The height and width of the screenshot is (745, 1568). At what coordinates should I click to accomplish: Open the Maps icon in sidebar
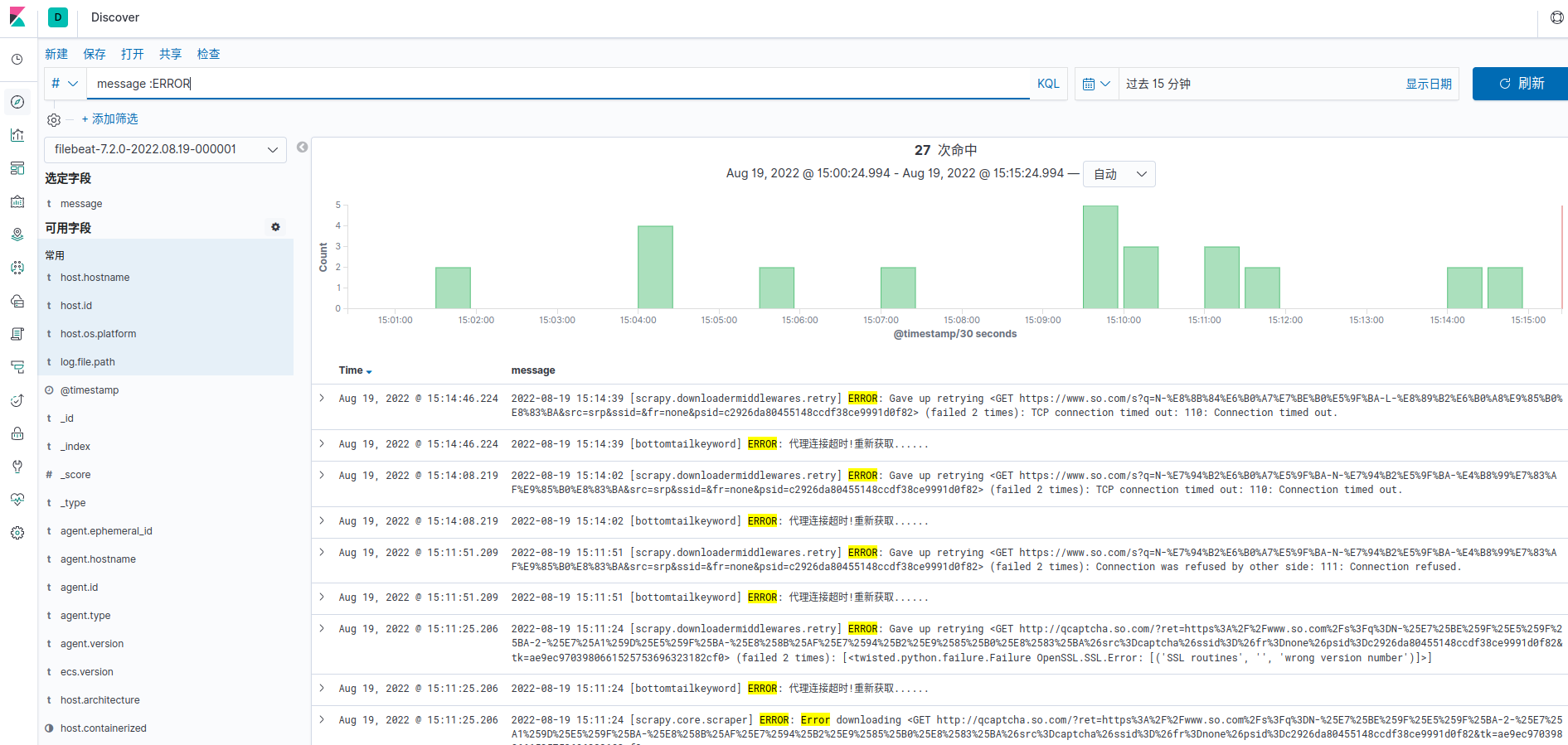(x=17, y=235)
